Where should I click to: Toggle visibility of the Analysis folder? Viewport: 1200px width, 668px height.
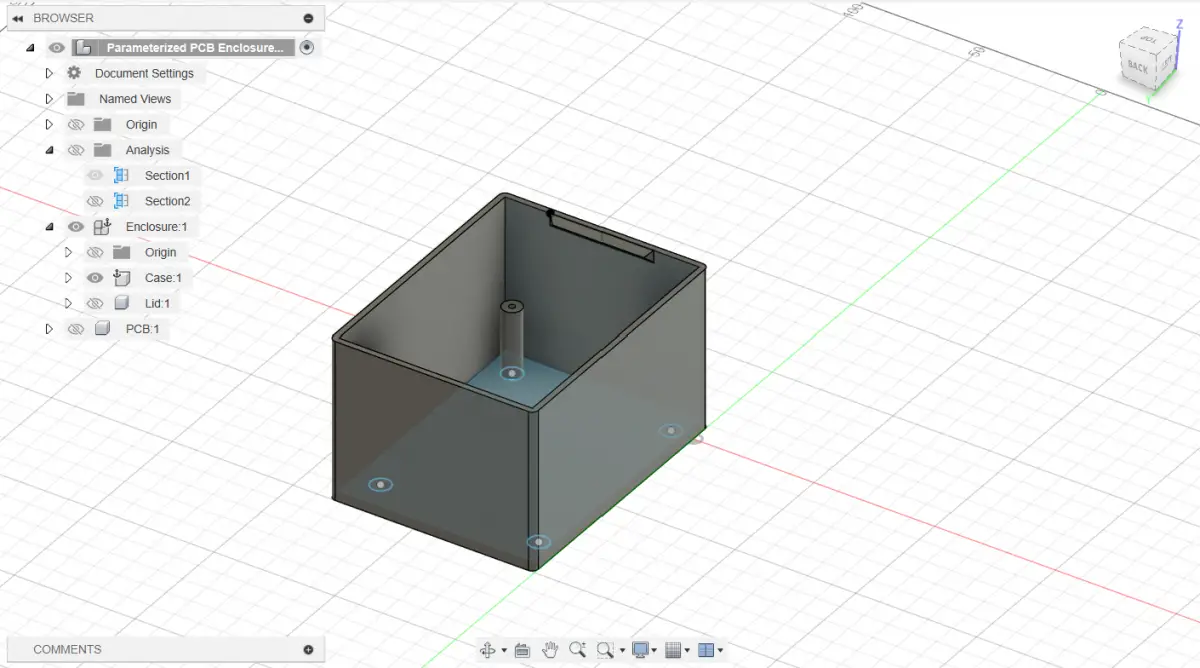coord(75,150)
